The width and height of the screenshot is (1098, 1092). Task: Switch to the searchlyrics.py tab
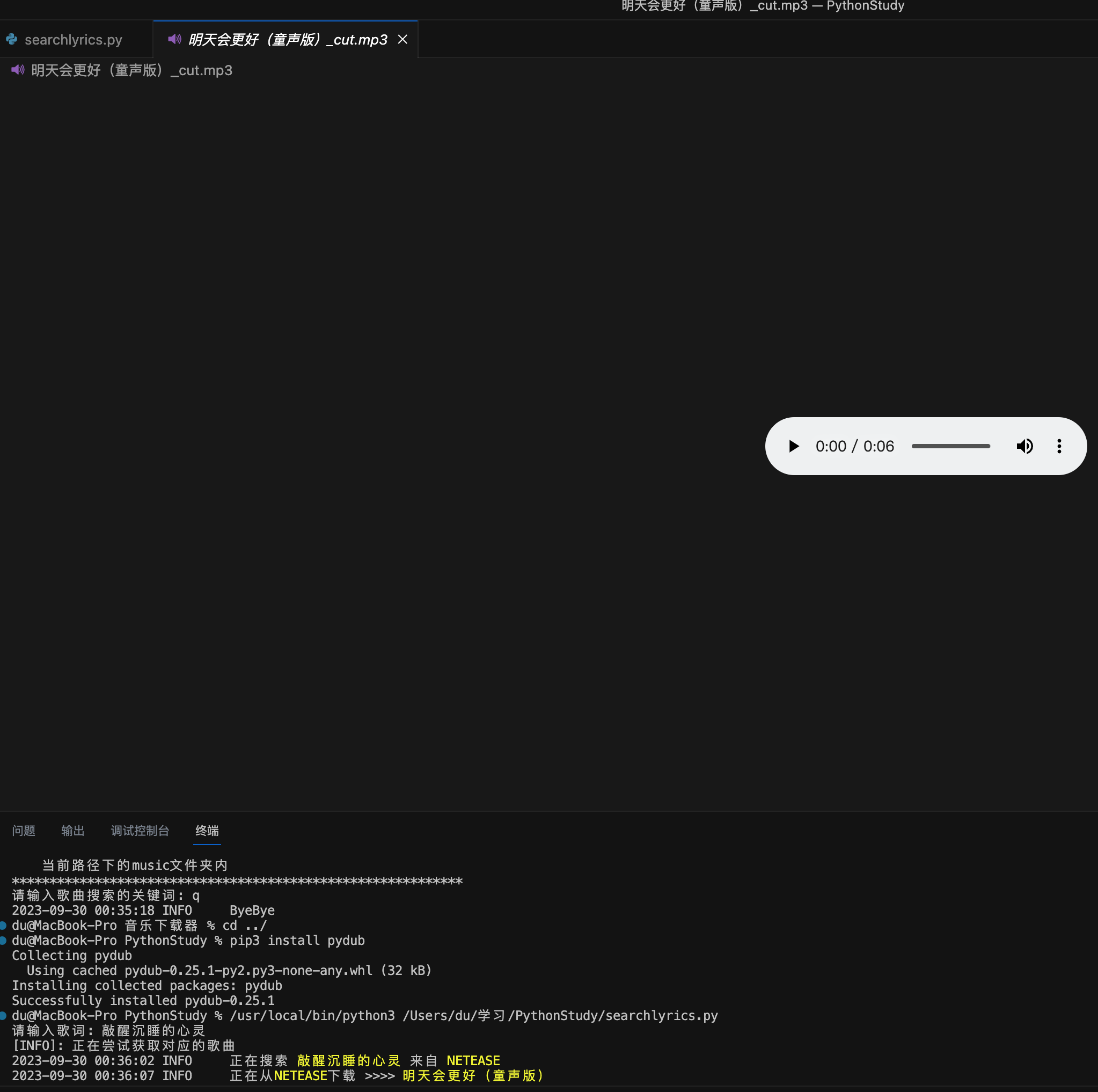coord(74,40)
